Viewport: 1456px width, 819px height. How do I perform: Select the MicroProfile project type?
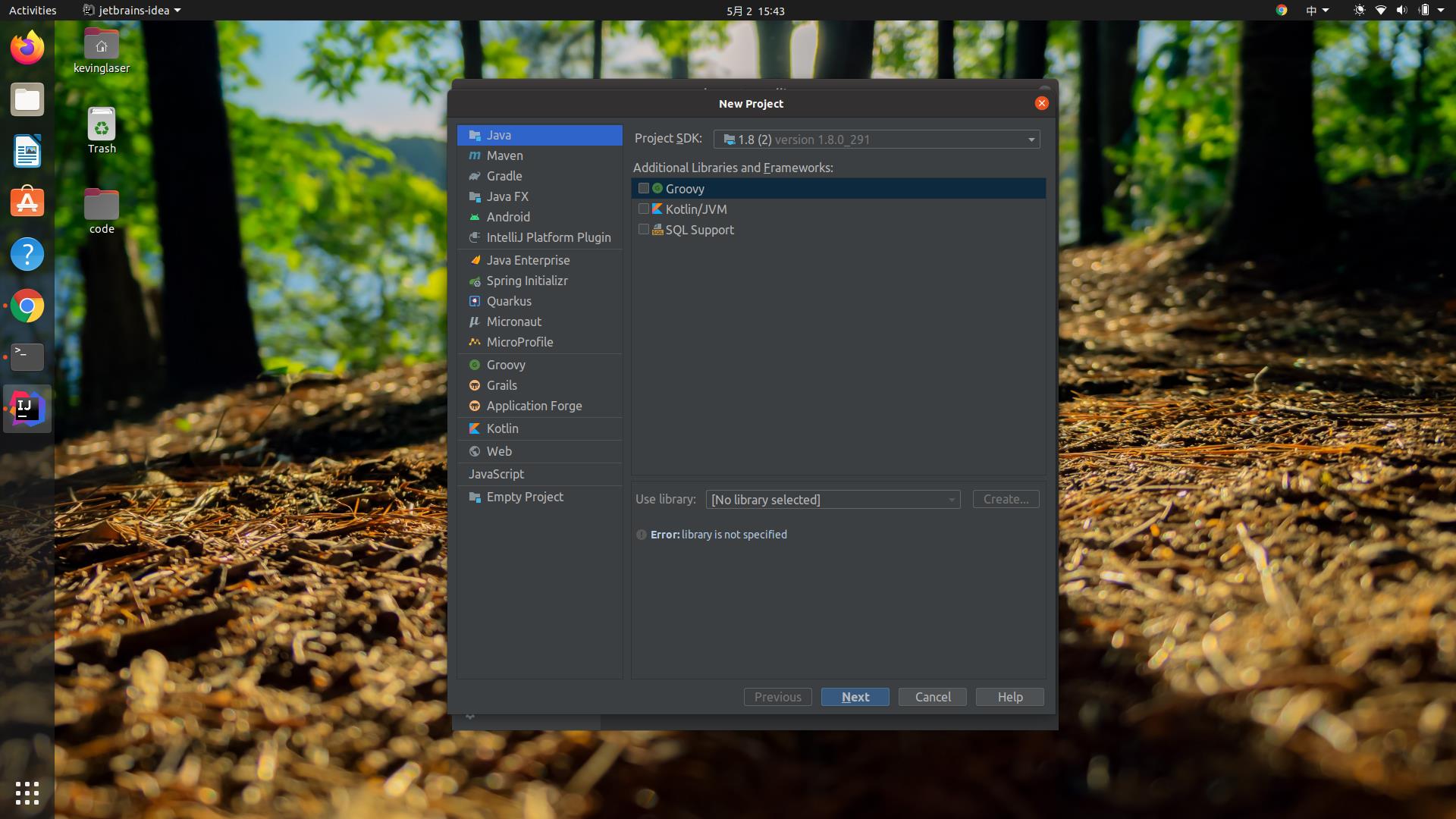click(x=519, y=341)
